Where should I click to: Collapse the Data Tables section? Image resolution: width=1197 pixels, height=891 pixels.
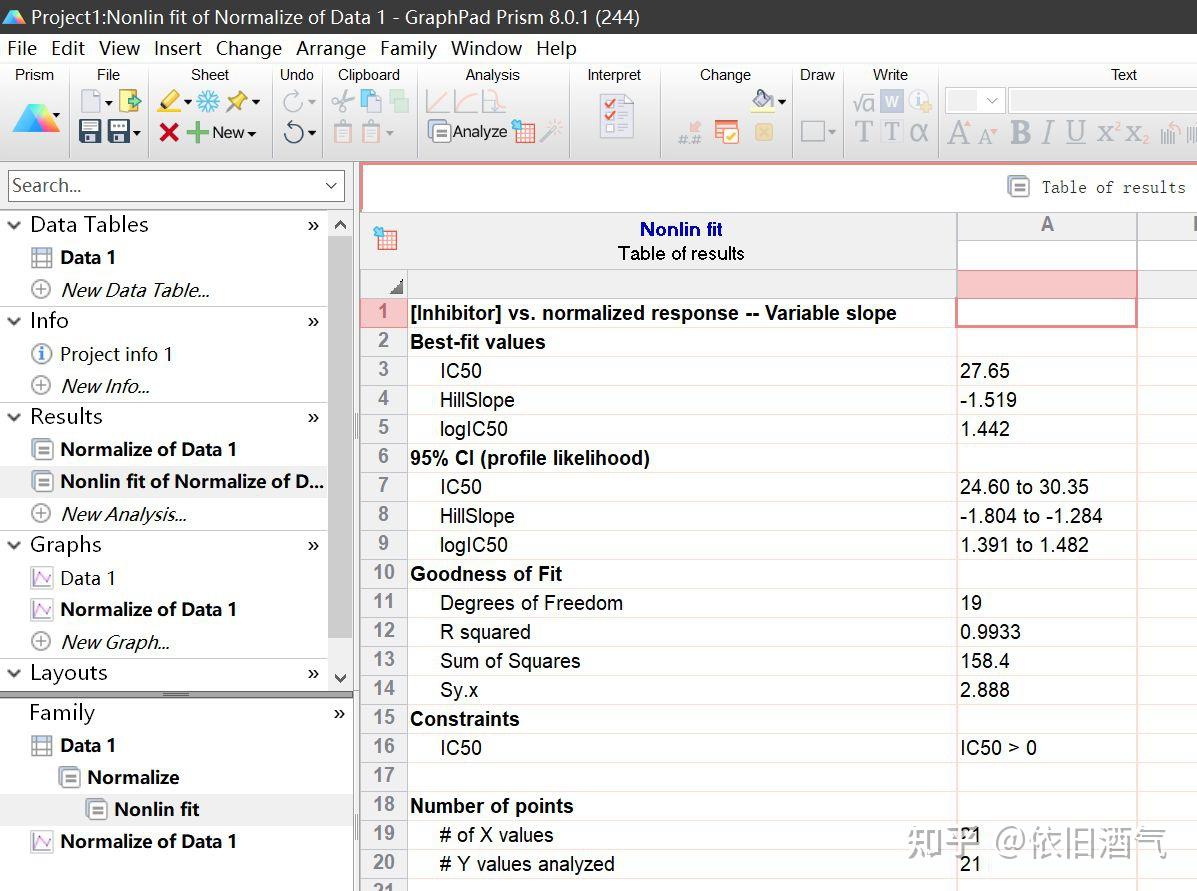pos(14,225)
